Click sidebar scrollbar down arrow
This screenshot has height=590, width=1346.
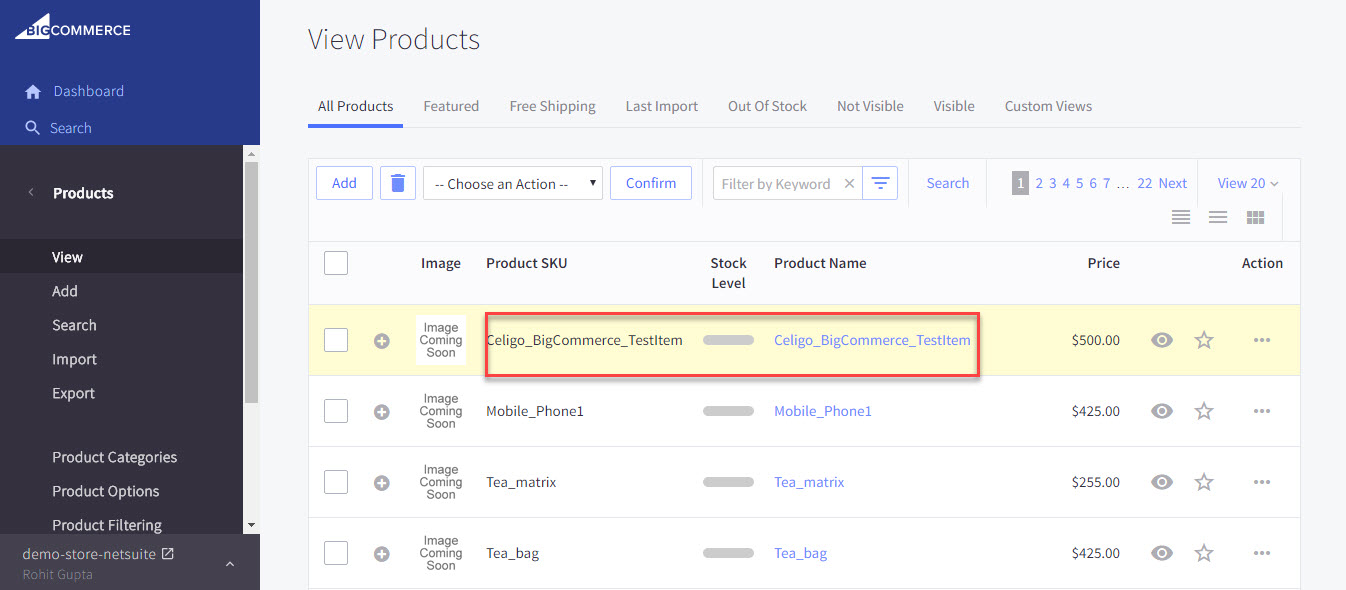(x=251, y=525)
